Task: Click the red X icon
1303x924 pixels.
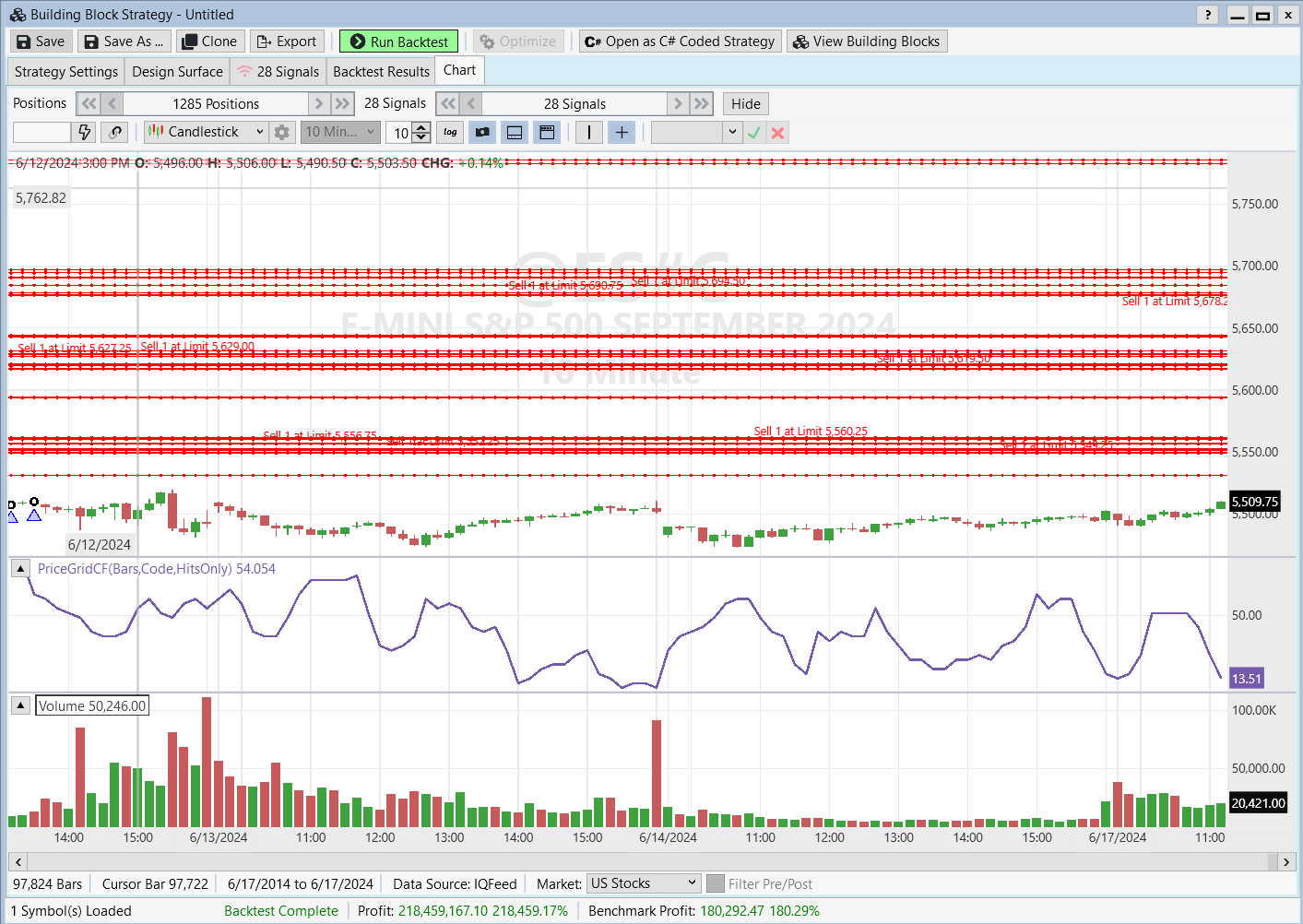Action: click(777, 132)
